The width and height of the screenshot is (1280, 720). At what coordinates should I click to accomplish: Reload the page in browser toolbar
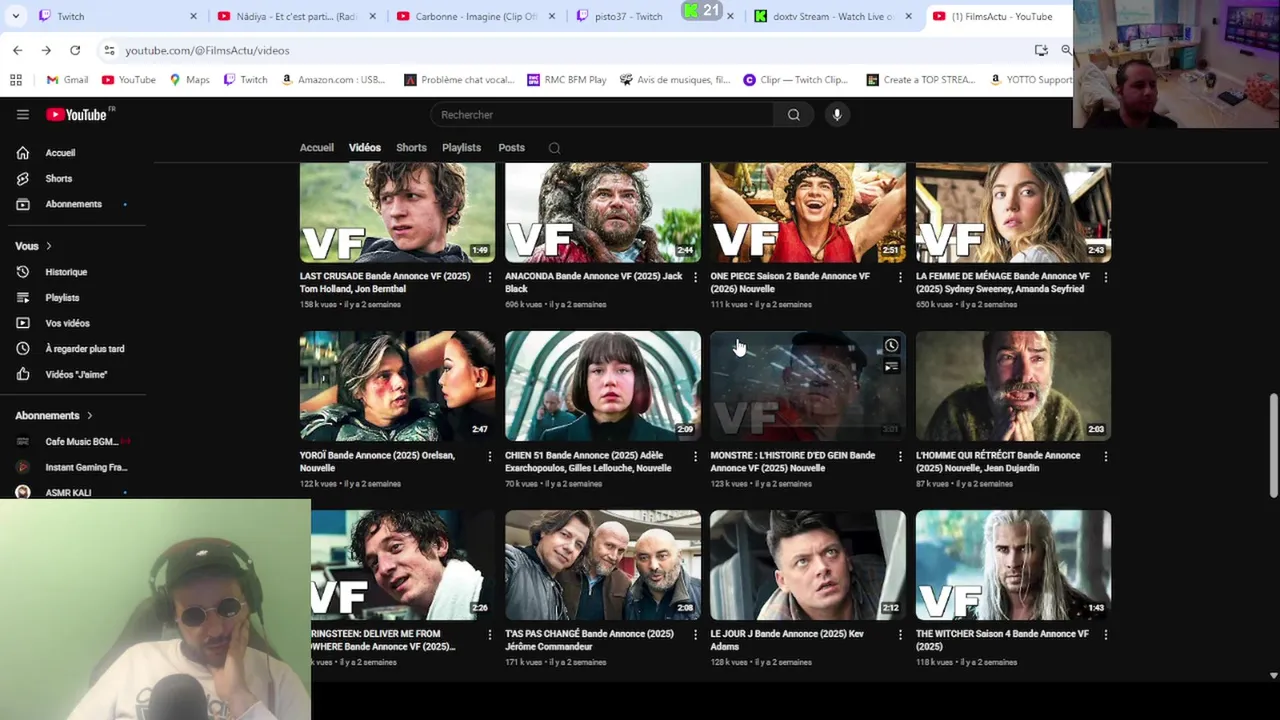[x=75, y=50]
